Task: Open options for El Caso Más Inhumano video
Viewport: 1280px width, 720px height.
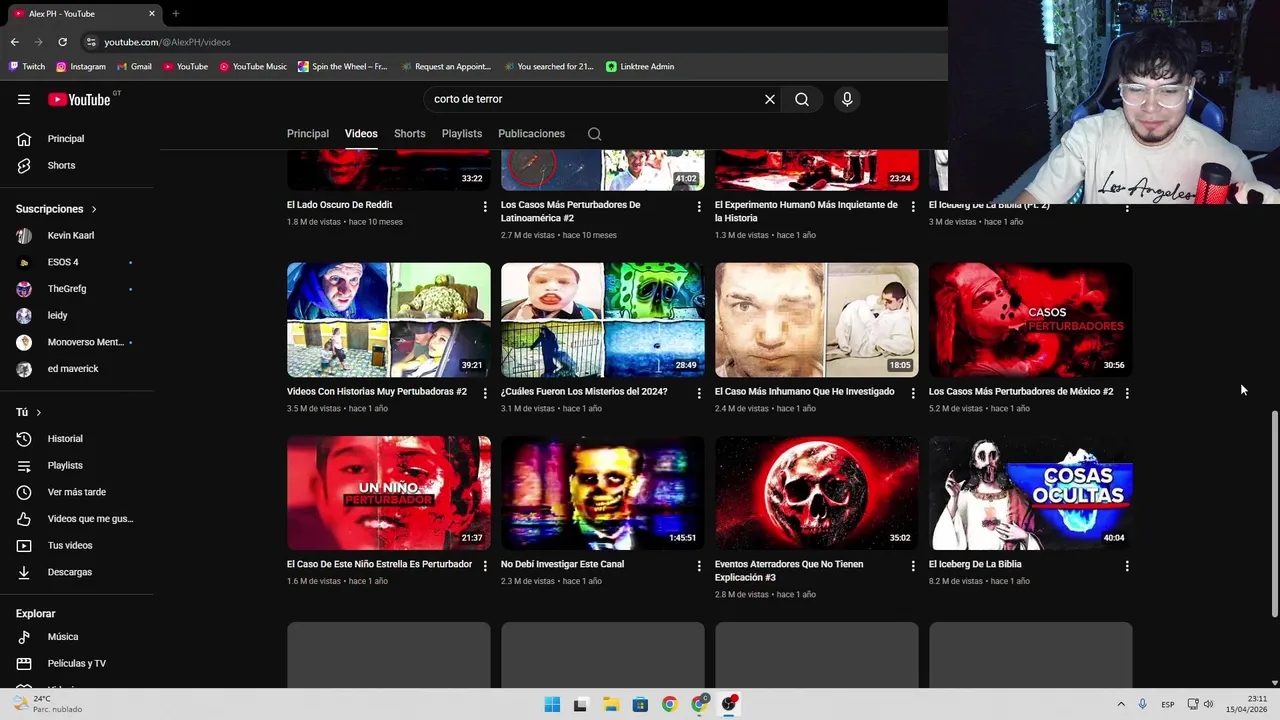Action: pos(913,393)
